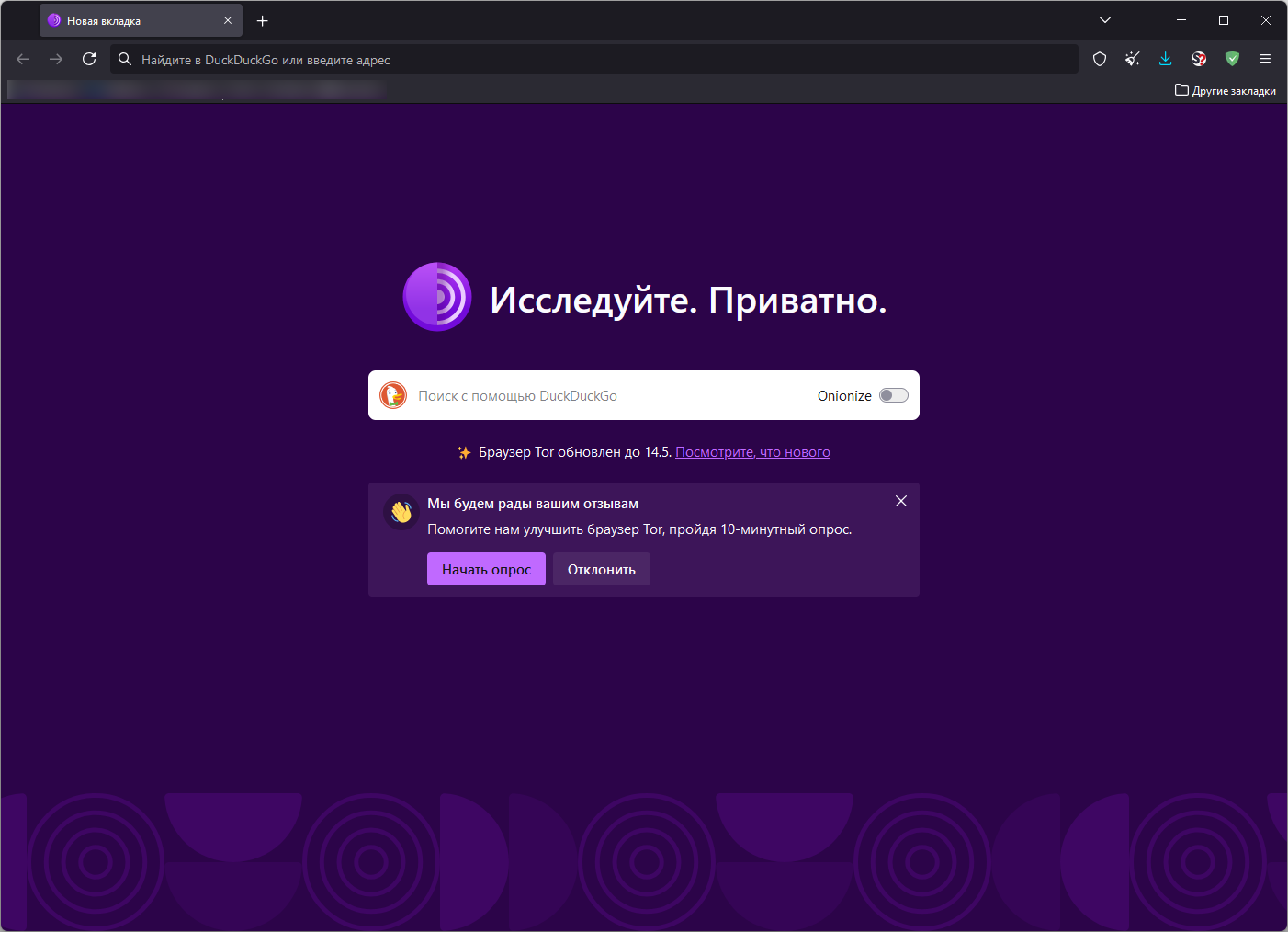Image resolution: width=1288 pixels, height=932 pixels.
Task: Maximize the Tor Browser window
Action: pyautogui.click(x=1224, y=20)
